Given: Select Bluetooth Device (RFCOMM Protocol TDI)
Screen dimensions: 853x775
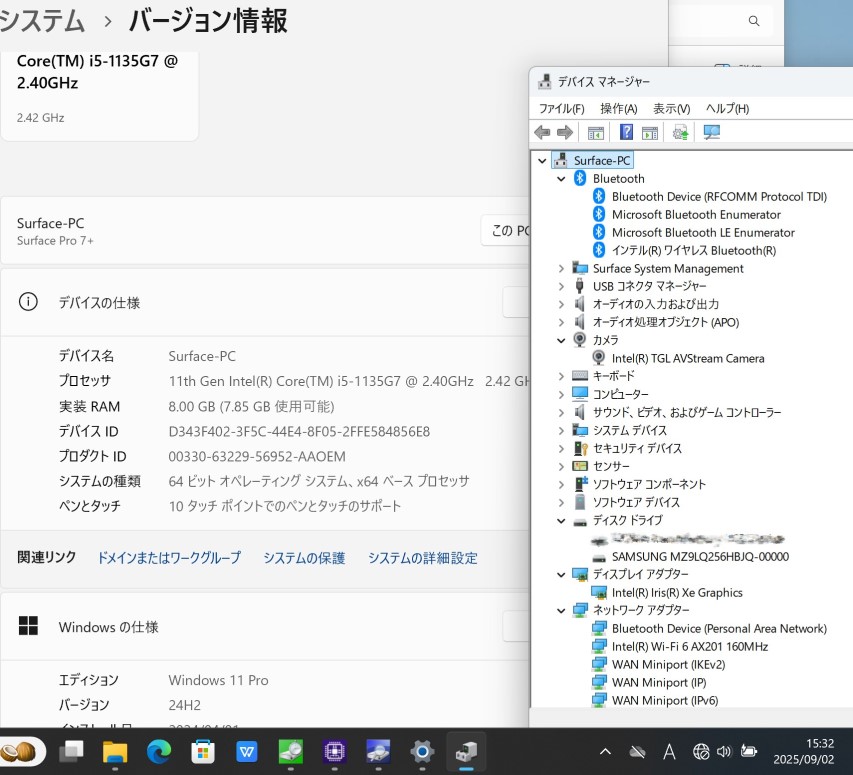Looking at the screenshot, I should 719,196.
